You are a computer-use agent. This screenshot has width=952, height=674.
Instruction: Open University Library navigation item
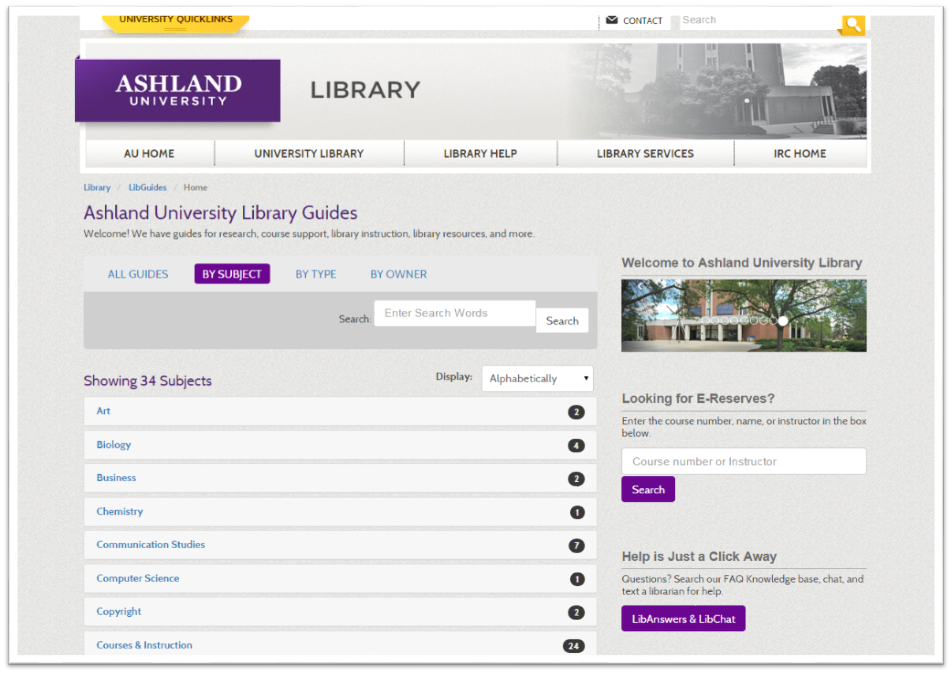coord(309,154)
